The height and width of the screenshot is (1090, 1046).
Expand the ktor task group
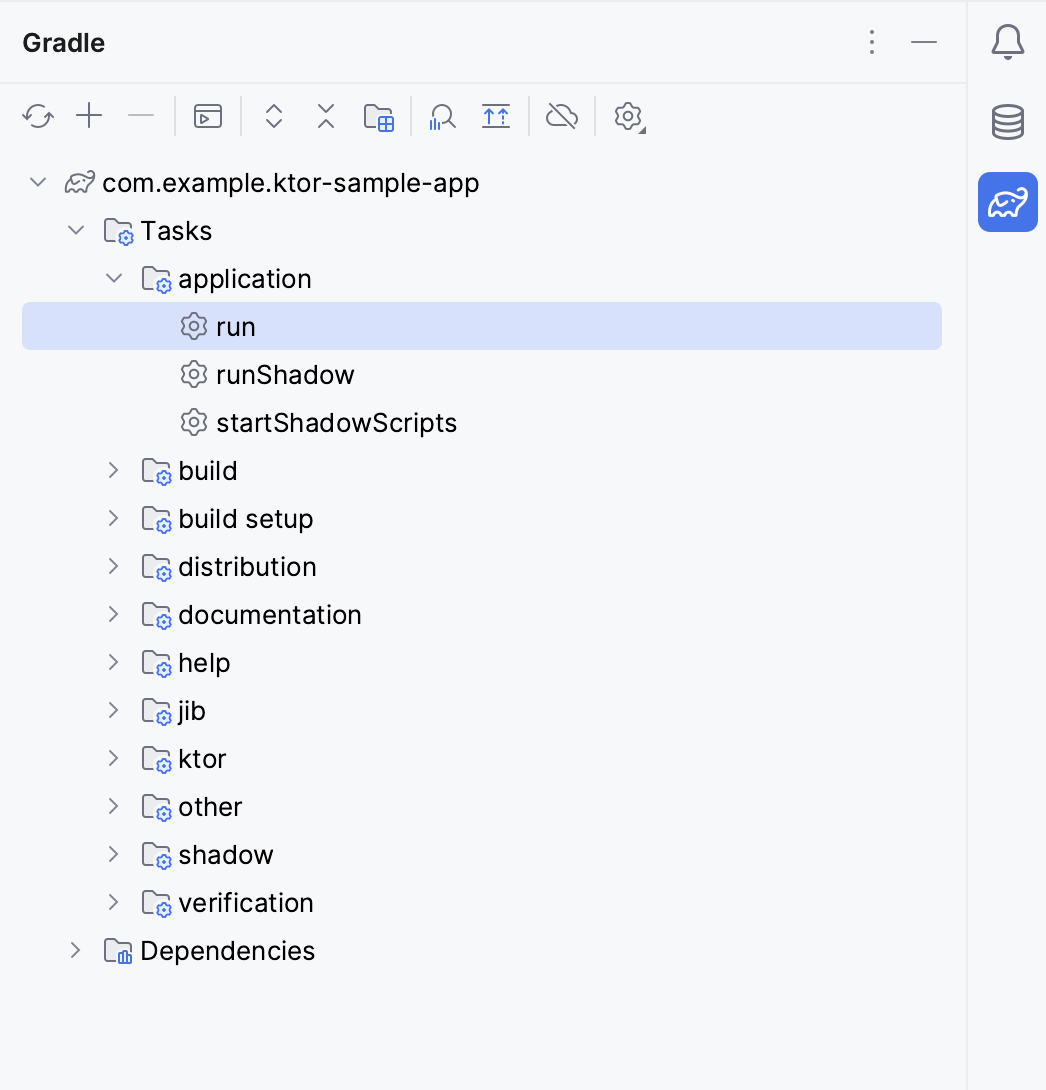point(113,758)
